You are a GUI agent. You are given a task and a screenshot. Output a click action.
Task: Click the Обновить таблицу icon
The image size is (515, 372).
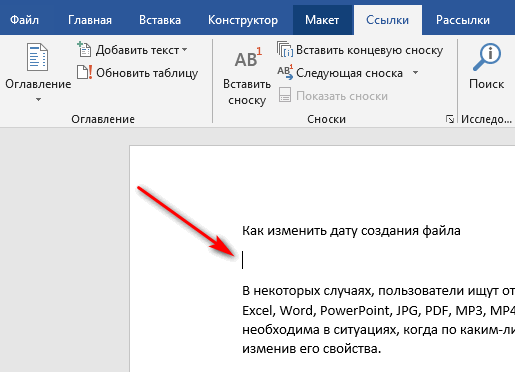pos(84,72)
